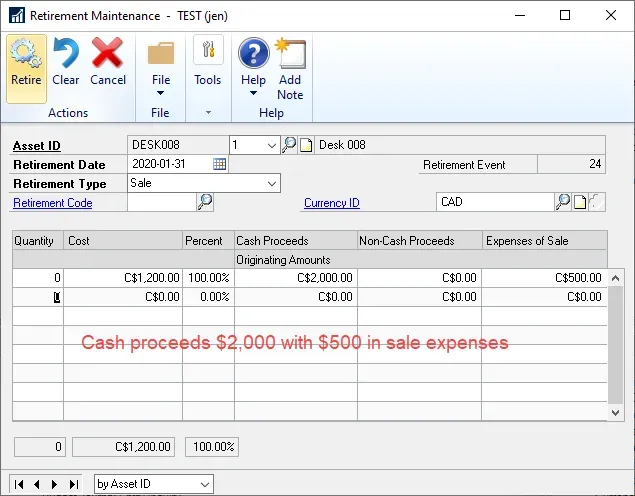Image resolution: width=635 pixels, height=496 pixels.
Task: Open the calendar picker for Retirement Date
Action: point(219,164)
